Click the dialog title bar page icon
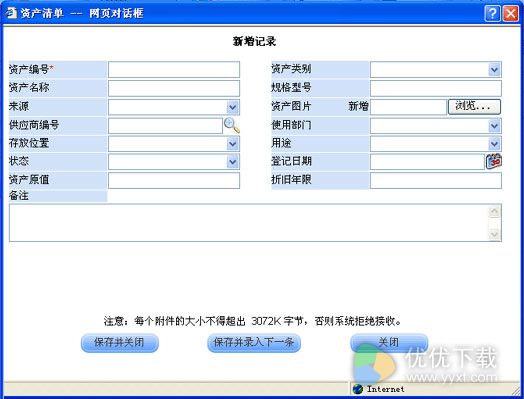 point(11,13)
